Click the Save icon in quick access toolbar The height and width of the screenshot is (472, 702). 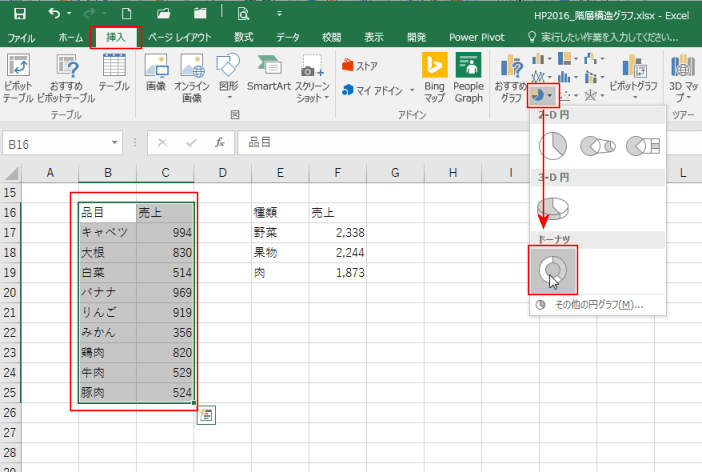pyautogui.click(x=19, y=14)
